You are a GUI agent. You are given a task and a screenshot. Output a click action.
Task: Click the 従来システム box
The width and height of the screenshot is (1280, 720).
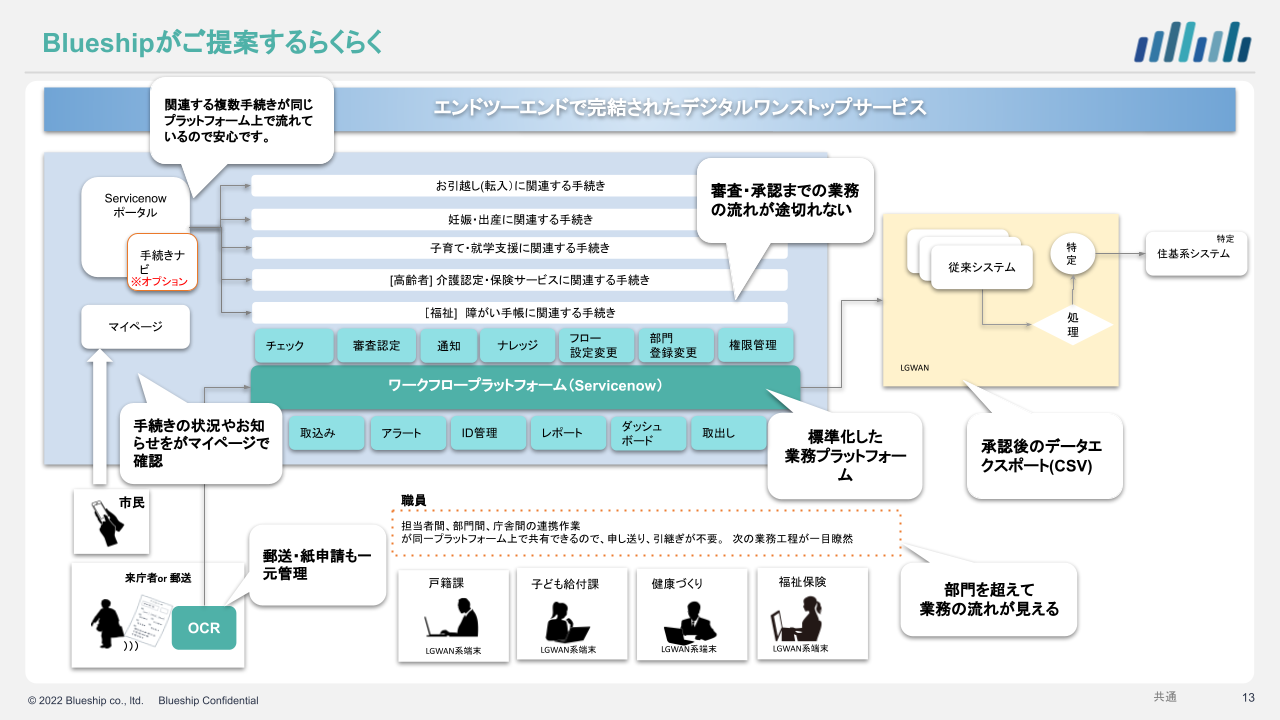point(981,267)
